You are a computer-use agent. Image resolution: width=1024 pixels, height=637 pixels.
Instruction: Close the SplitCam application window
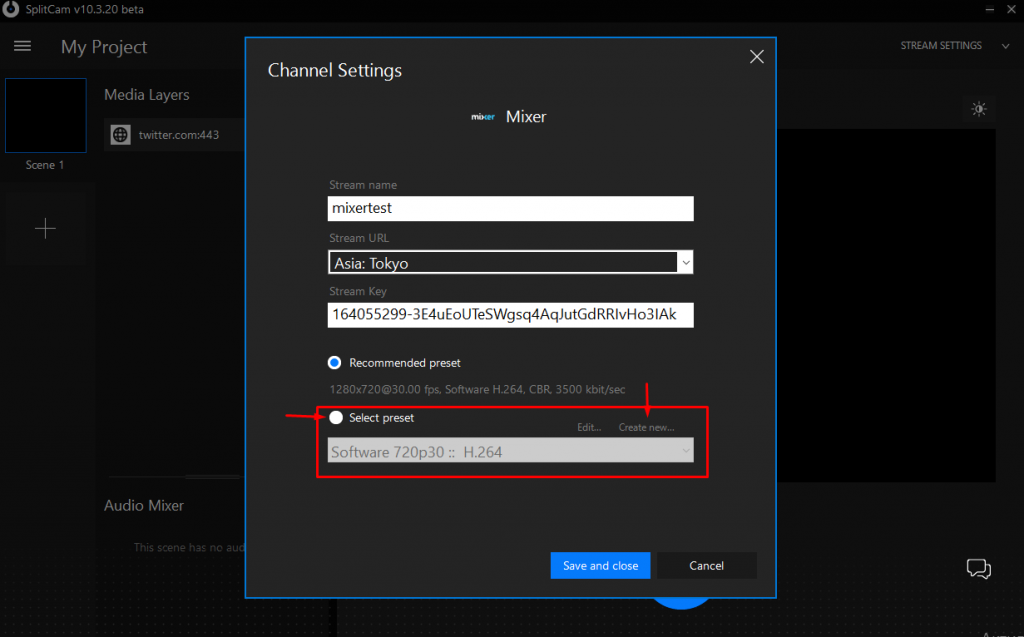[x=1011, y=9]
